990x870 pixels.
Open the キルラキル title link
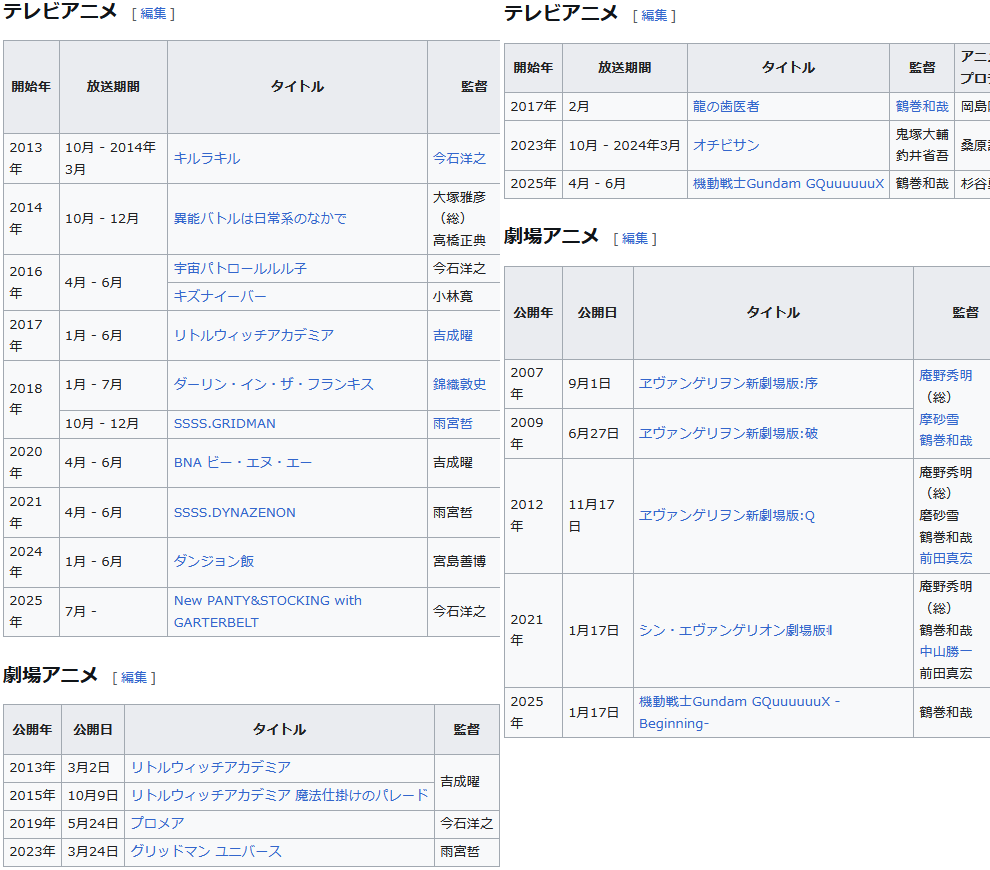[206, 158]
